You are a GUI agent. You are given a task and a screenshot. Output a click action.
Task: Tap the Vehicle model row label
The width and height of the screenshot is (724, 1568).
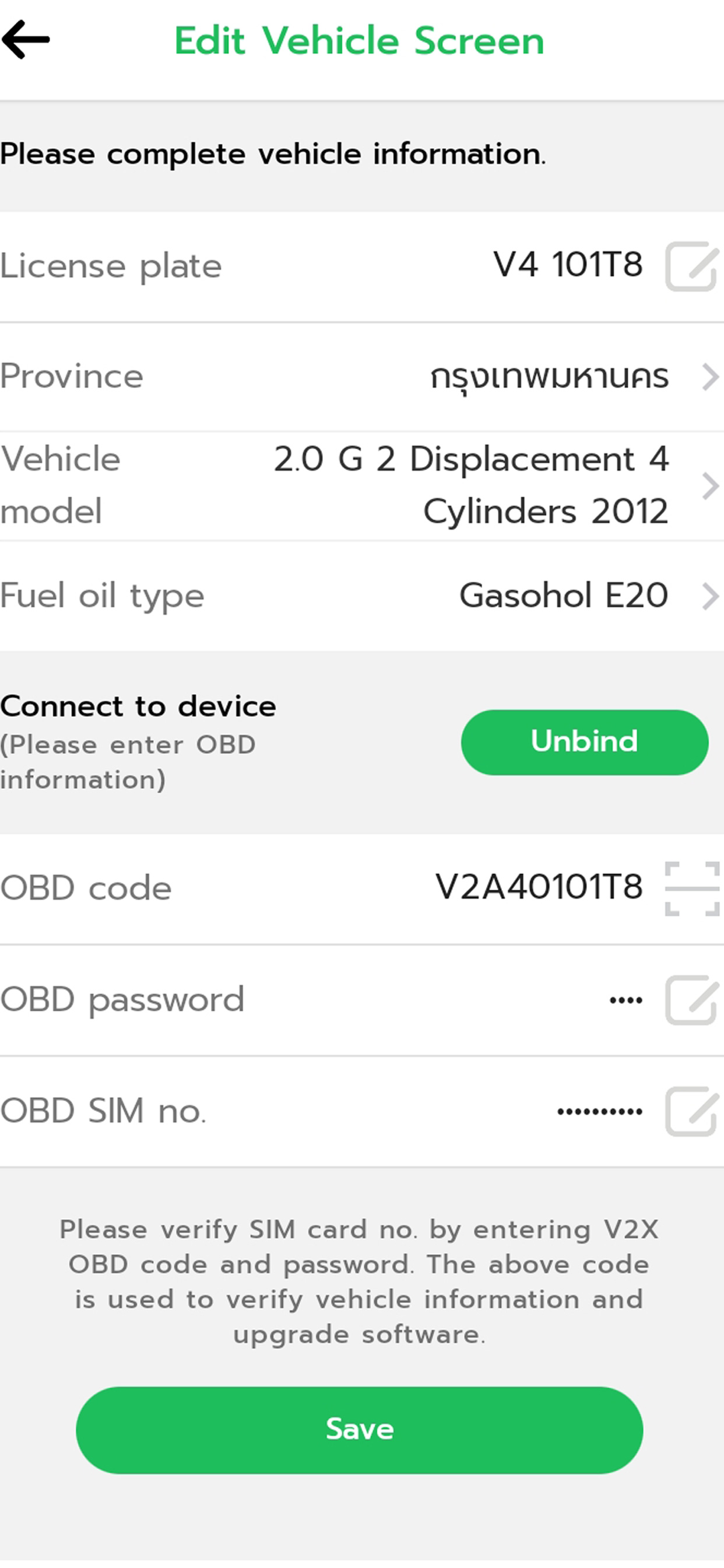(x=60, y=485)
